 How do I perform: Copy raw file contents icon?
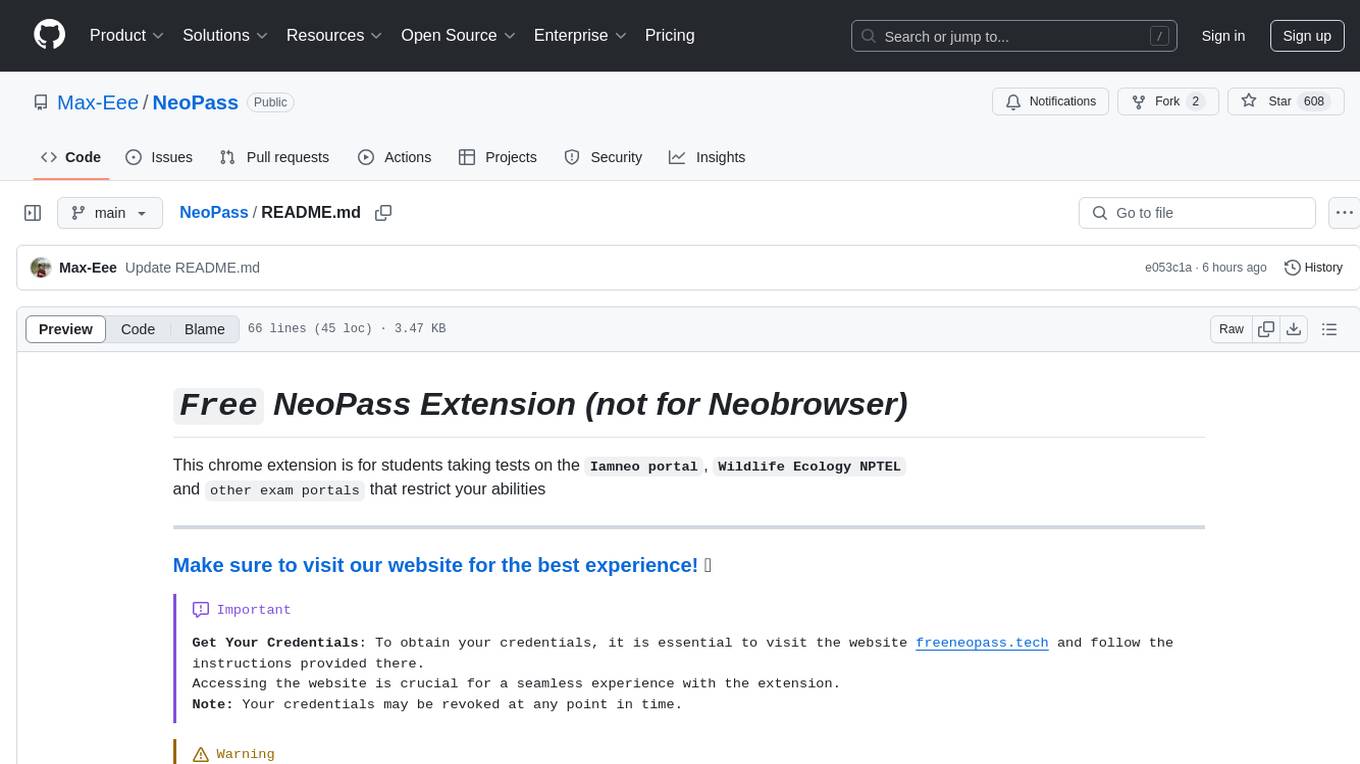tap(1266, 329)
